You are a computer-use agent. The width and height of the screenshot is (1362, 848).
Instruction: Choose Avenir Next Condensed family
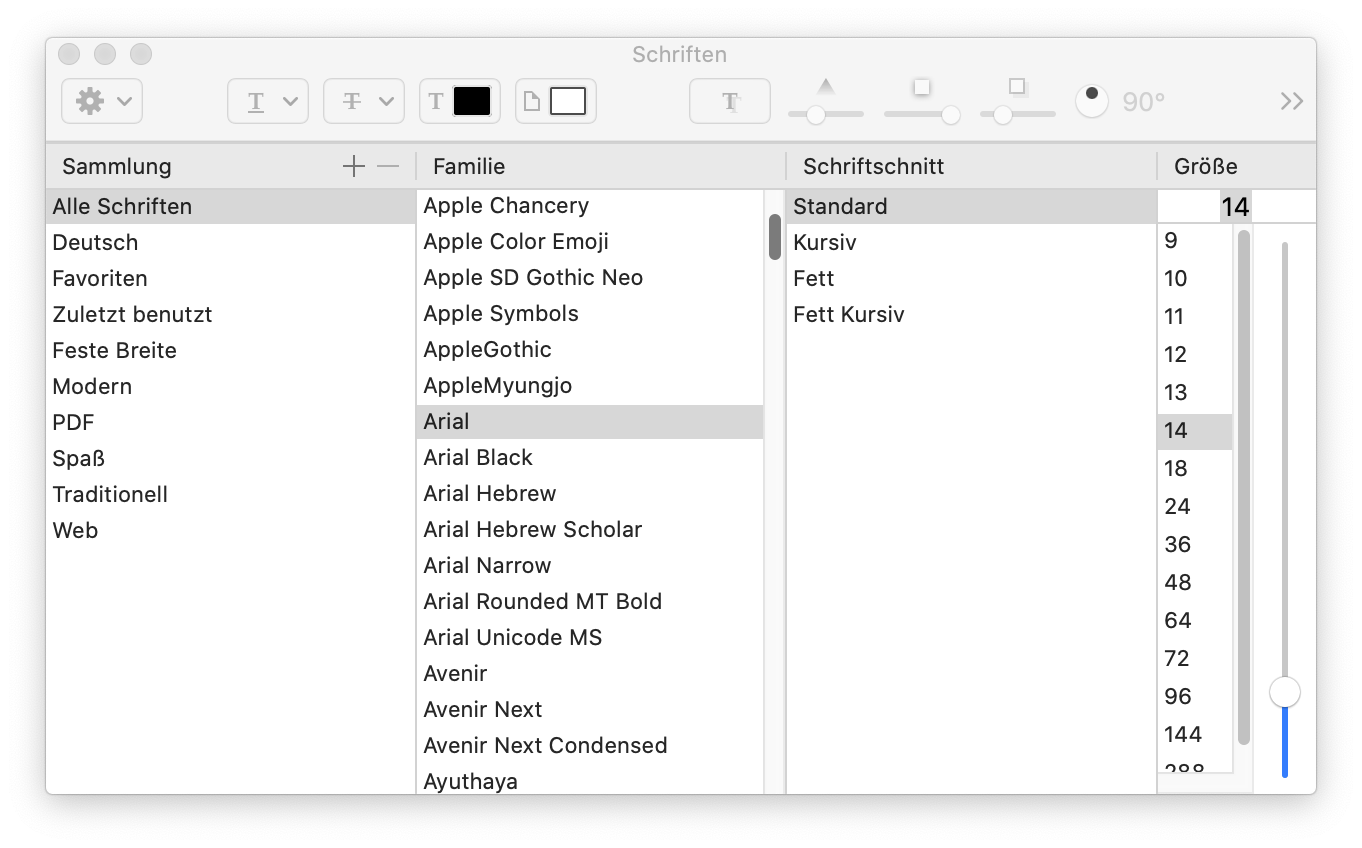click(590, 745)
